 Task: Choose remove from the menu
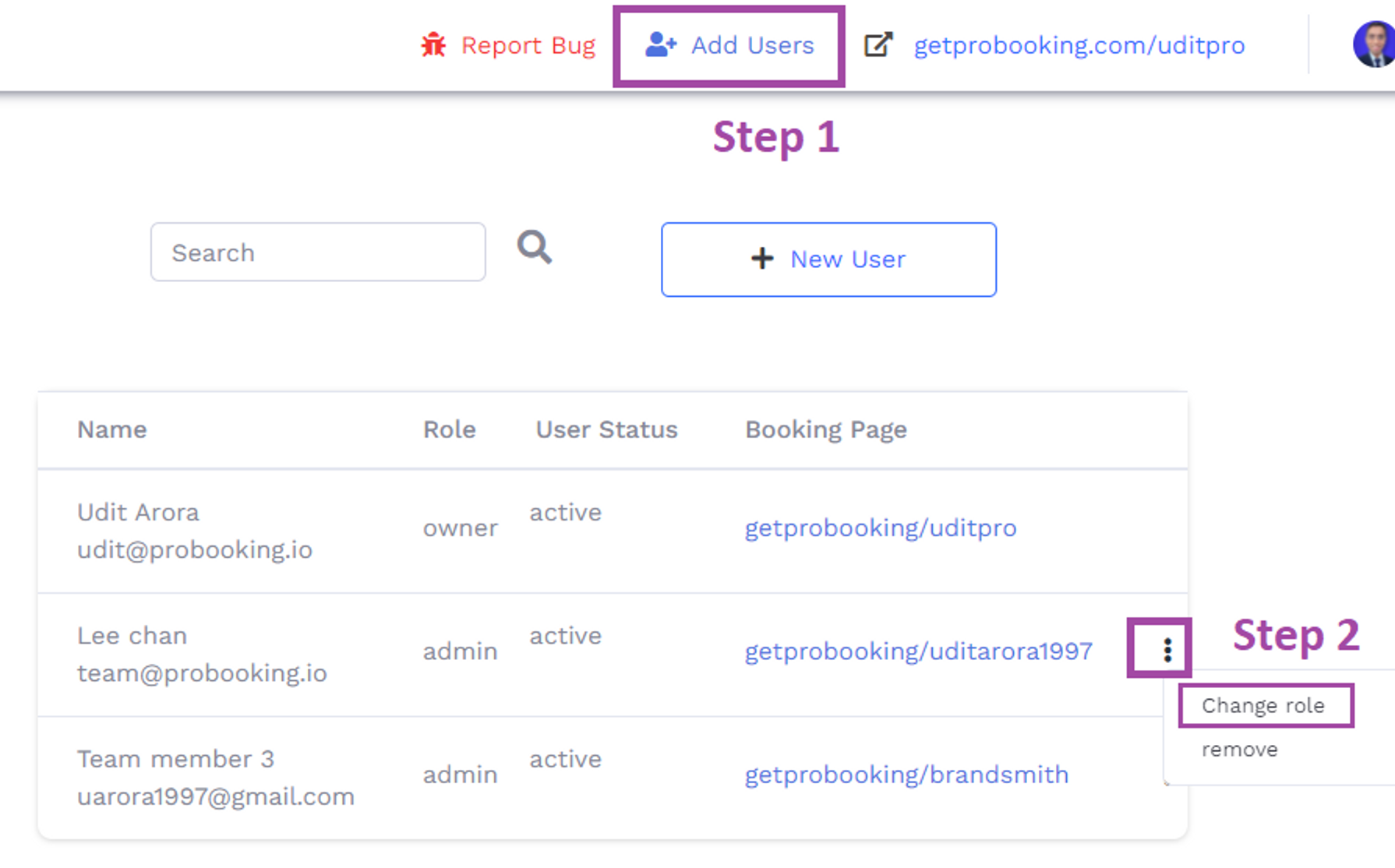[1240, 750]
